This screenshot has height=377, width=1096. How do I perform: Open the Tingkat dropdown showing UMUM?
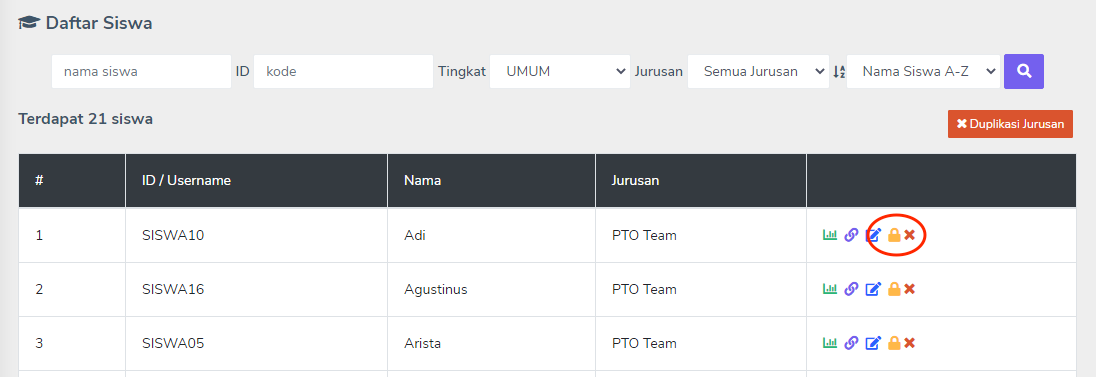click(560, 71)
